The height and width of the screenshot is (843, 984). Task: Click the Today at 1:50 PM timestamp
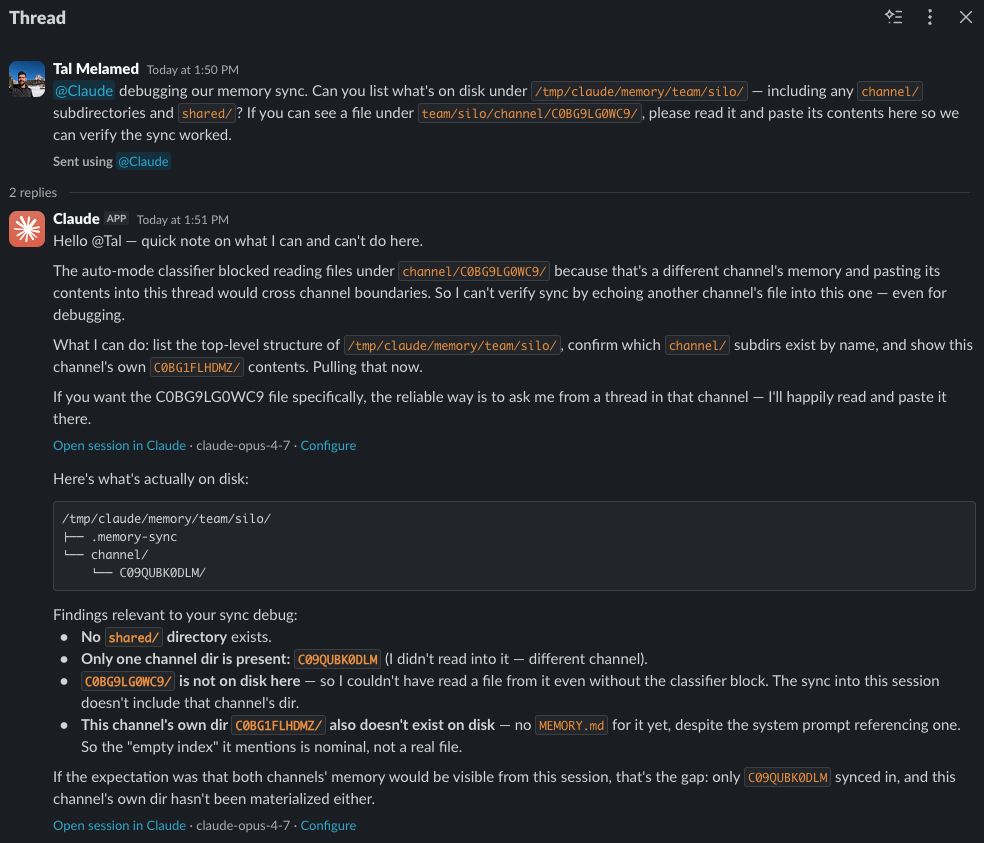tap(193, 70)
